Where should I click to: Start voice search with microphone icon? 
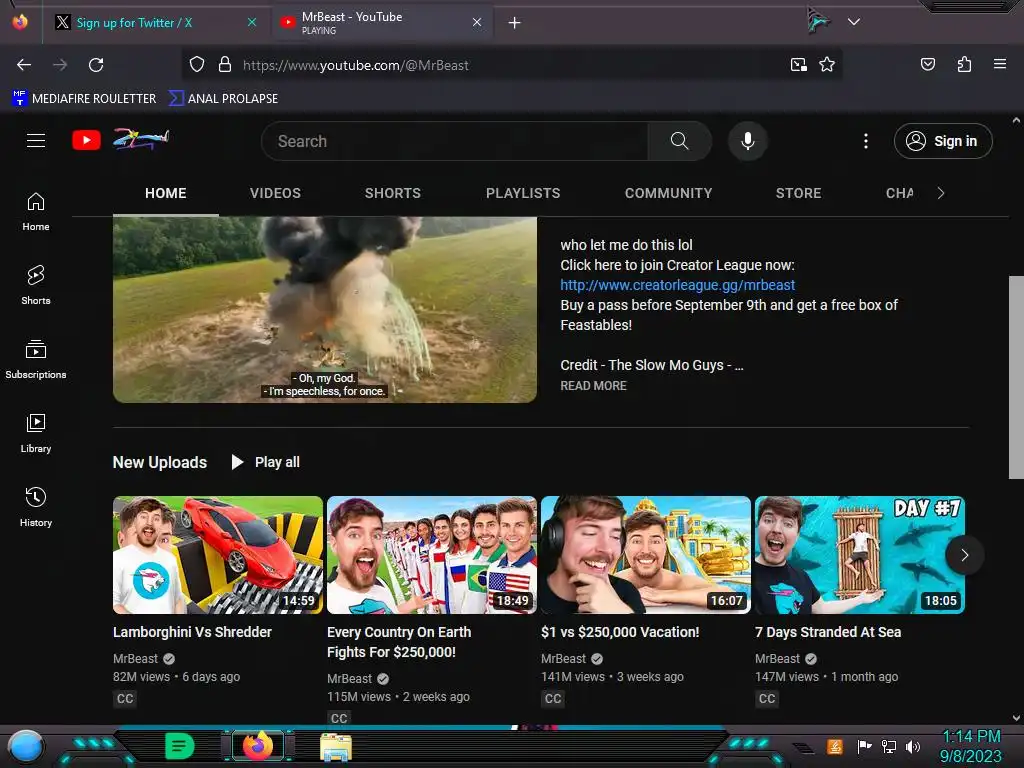[x=748, y=141]
